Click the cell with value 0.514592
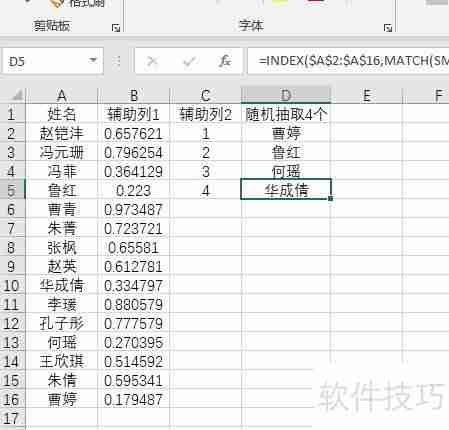449x430 pixels. 134,362
